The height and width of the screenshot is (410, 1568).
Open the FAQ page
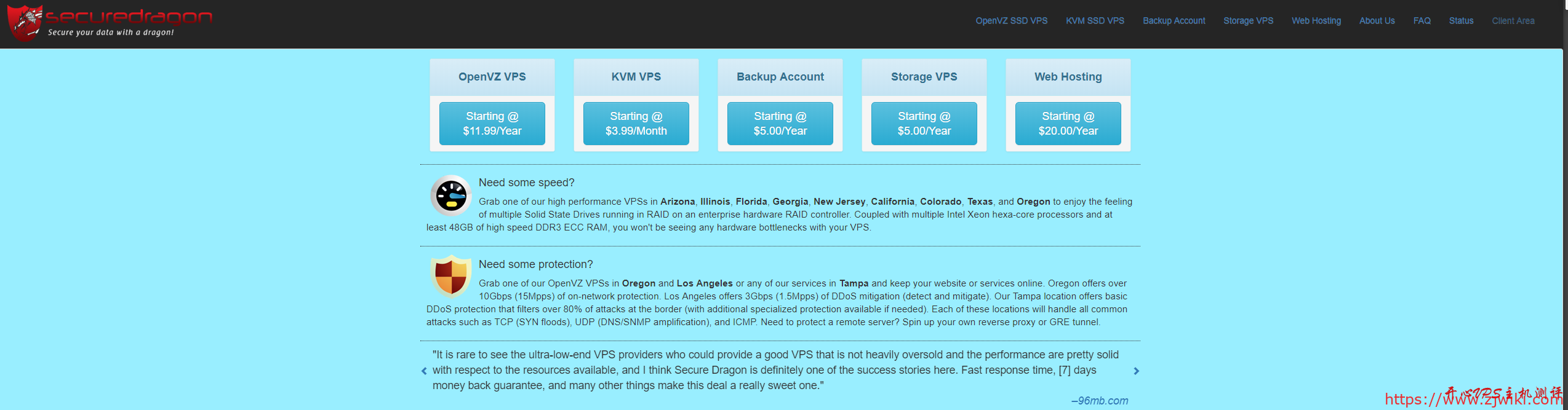tap(1422, 21)
